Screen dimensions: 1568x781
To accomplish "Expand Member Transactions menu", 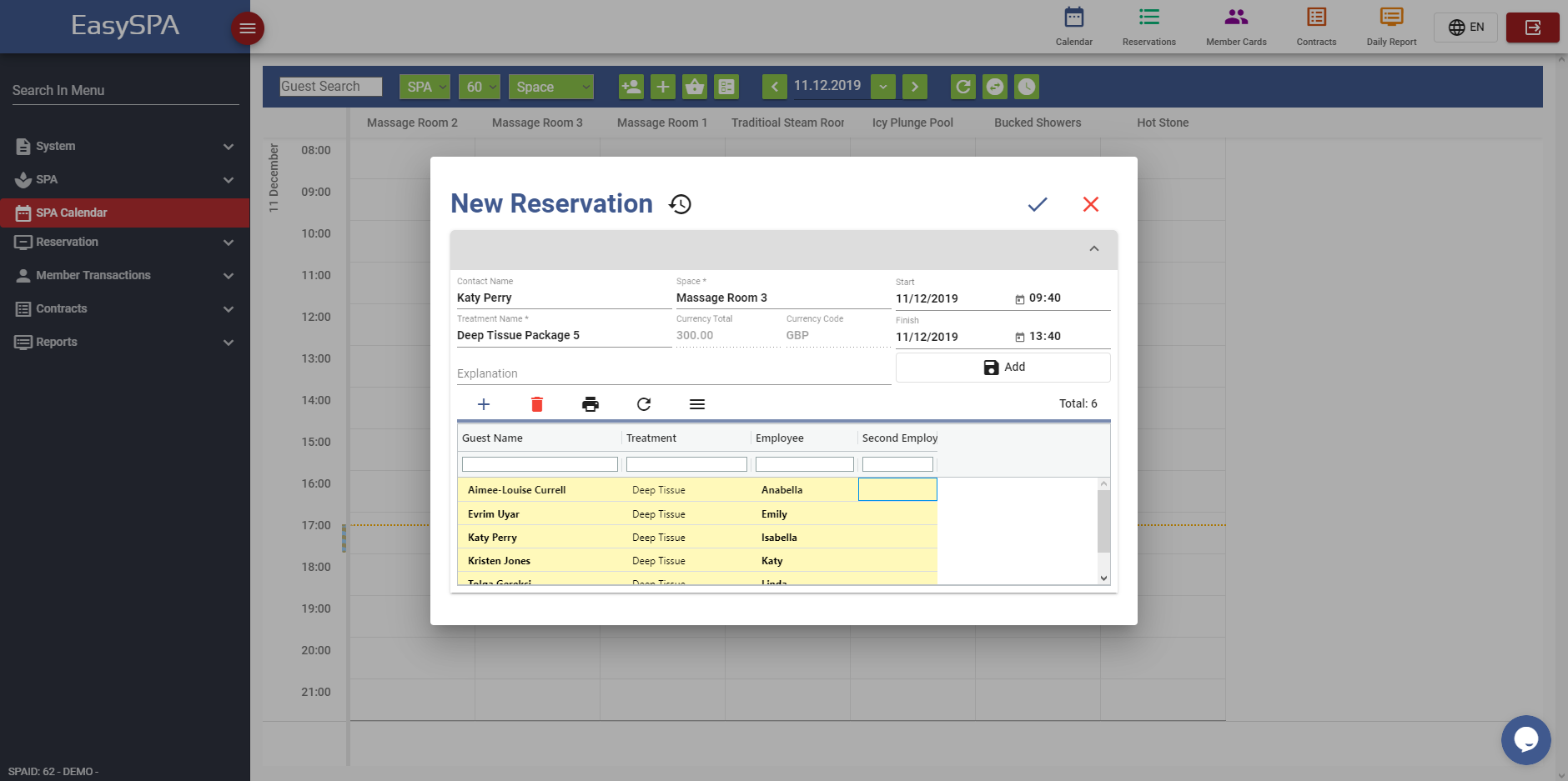I will click(x=125, y=275).
